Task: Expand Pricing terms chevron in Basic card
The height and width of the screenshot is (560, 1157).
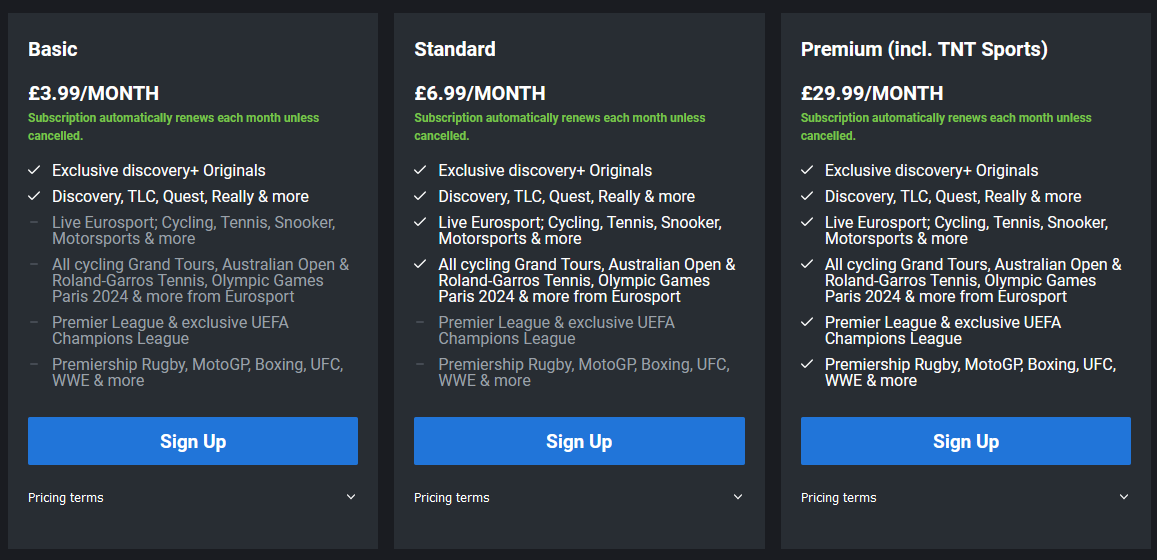Action: 351,497
